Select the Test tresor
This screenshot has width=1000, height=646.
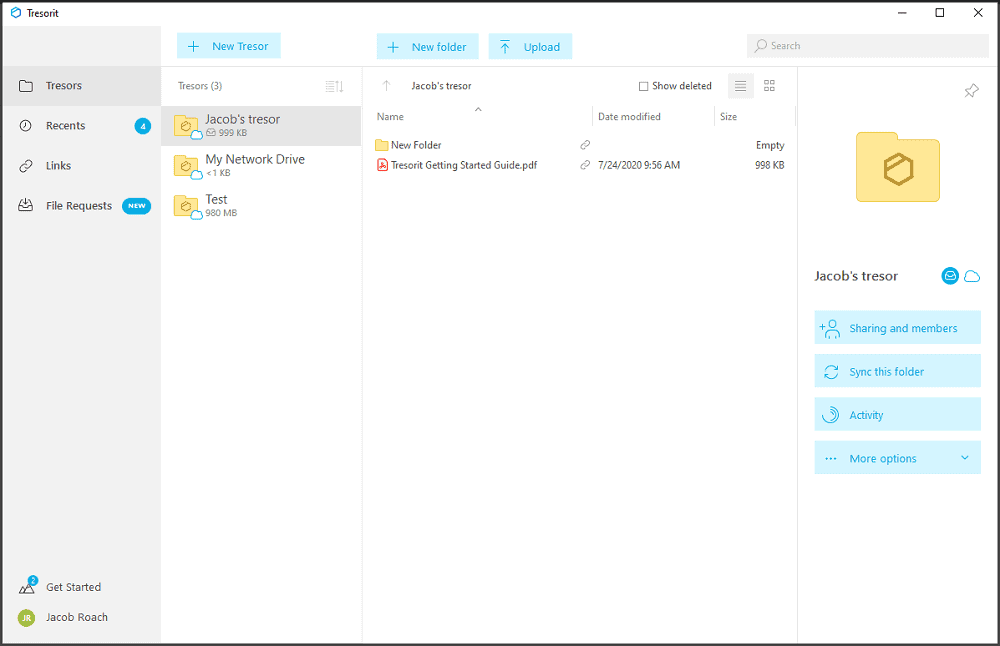pos(261,205)
